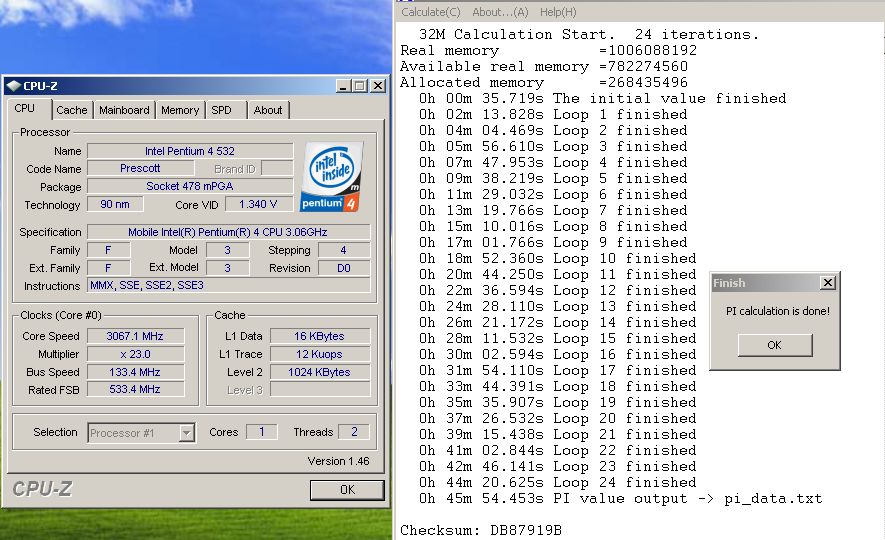Click 'The initial value finished' line

coord(602,99)
